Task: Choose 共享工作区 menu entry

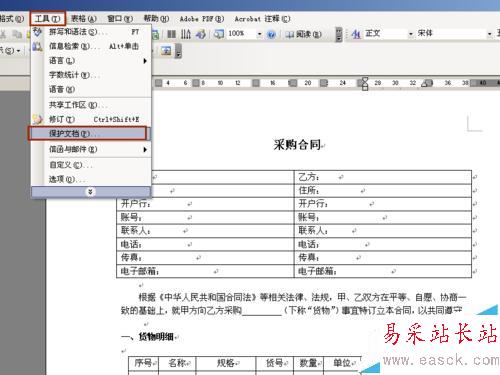Action: tap(91, 105)
